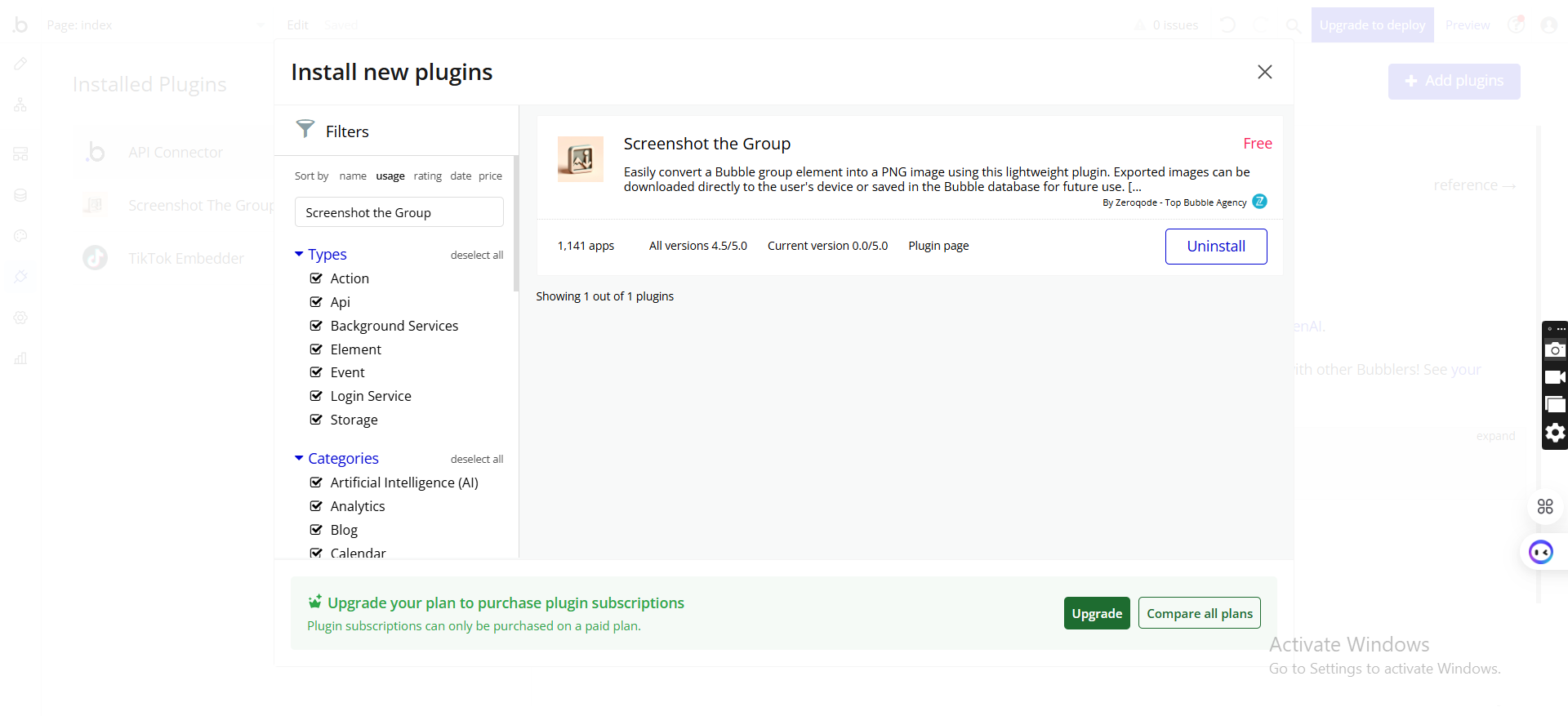
Task: Click the video recorder icon on right toolbar
Action: pyautogui.click(x=1555, y=377)
